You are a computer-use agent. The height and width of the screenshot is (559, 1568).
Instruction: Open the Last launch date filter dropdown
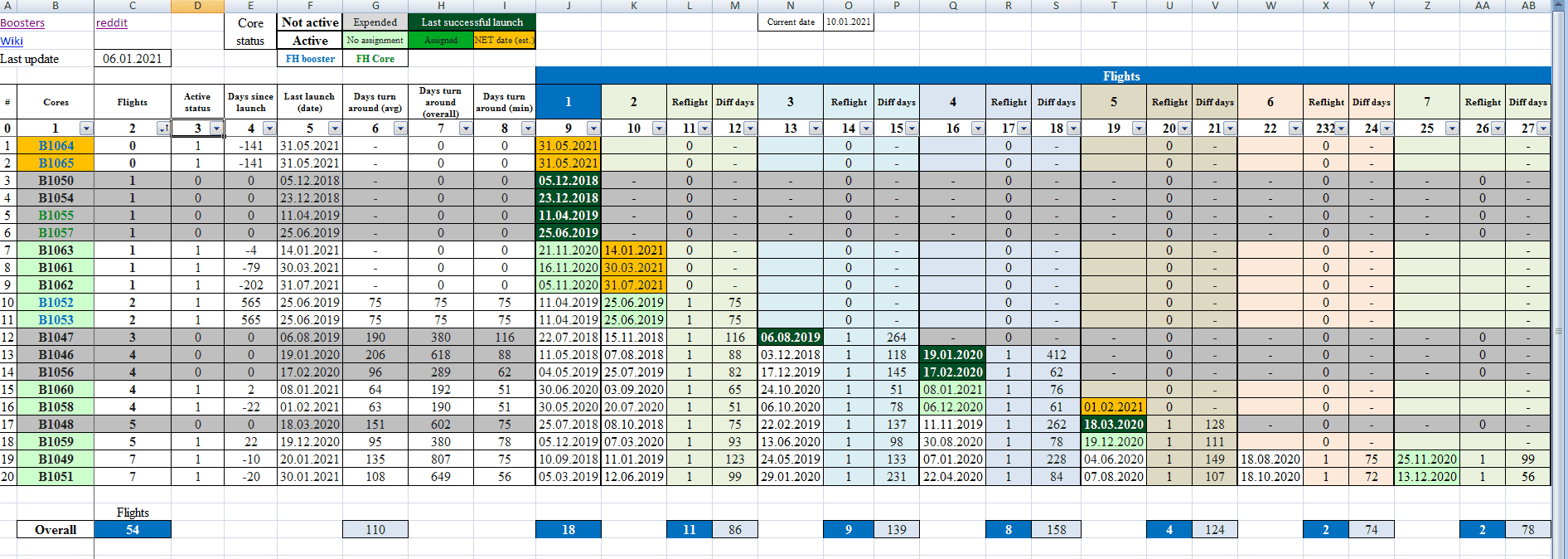point(335,129)
